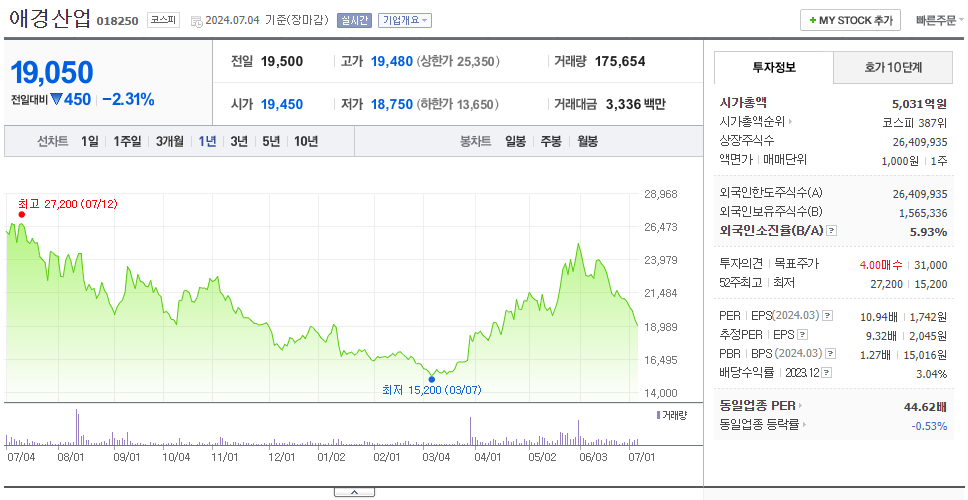Toggle the 실시간 realtime badge

click(354, 20)
